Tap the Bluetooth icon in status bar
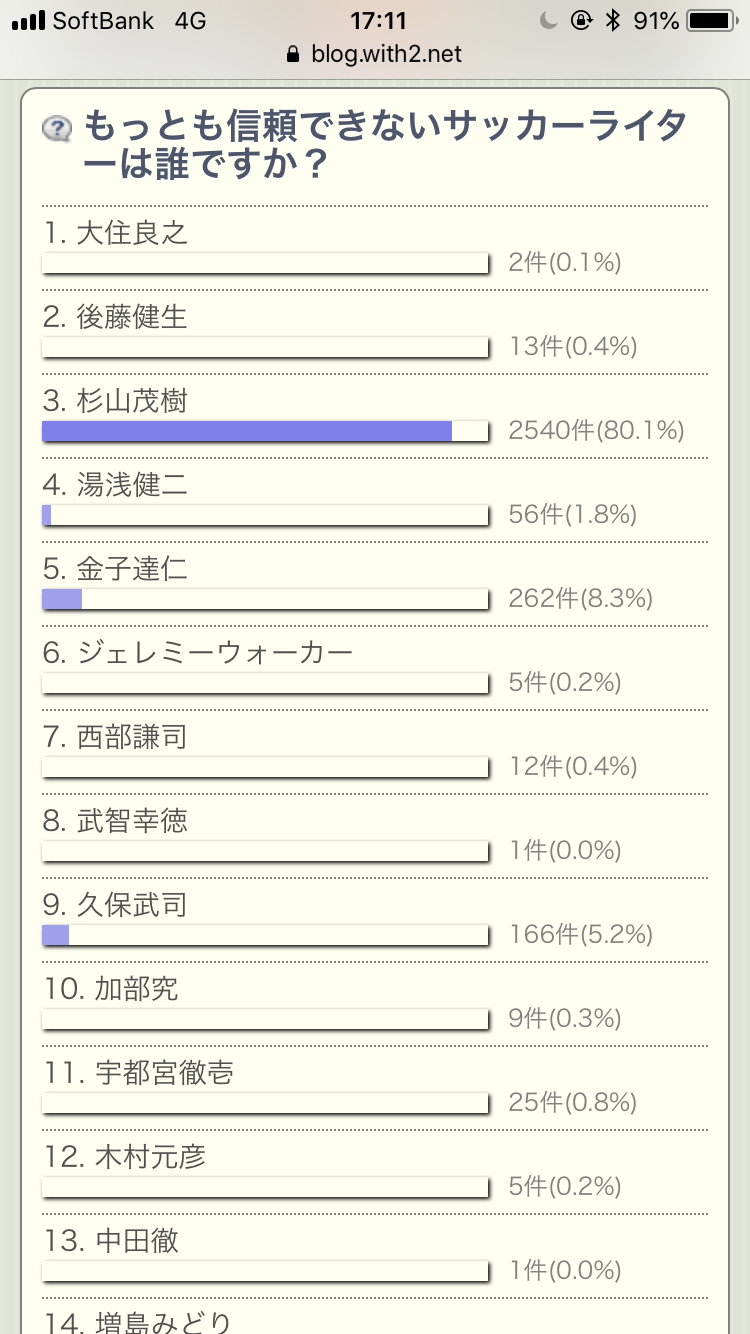This screenshot has width=750, height=1334. tap(613, 20)
